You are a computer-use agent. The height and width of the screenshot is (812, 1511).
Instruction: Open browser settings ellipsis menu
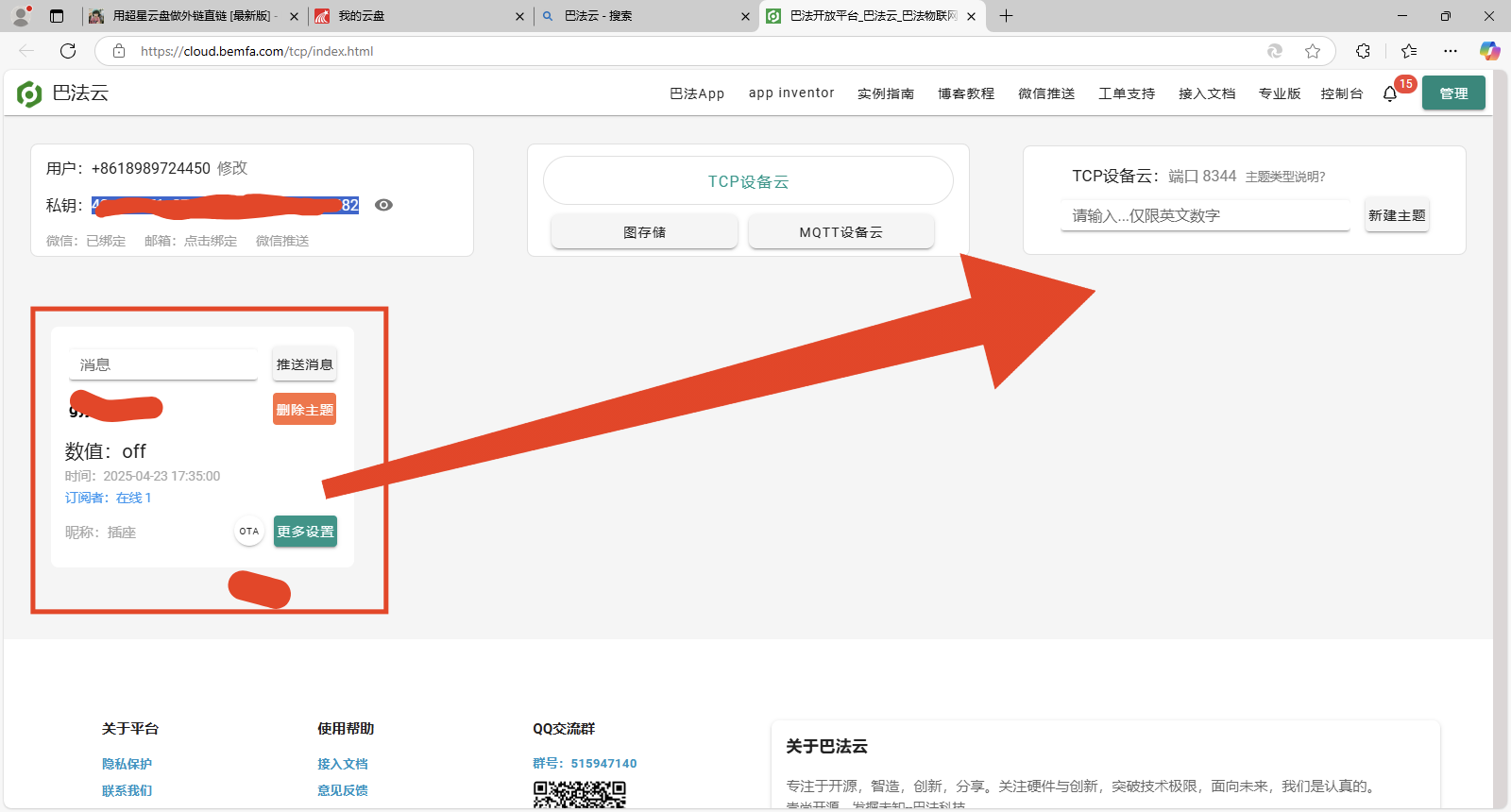(1451, 51)
